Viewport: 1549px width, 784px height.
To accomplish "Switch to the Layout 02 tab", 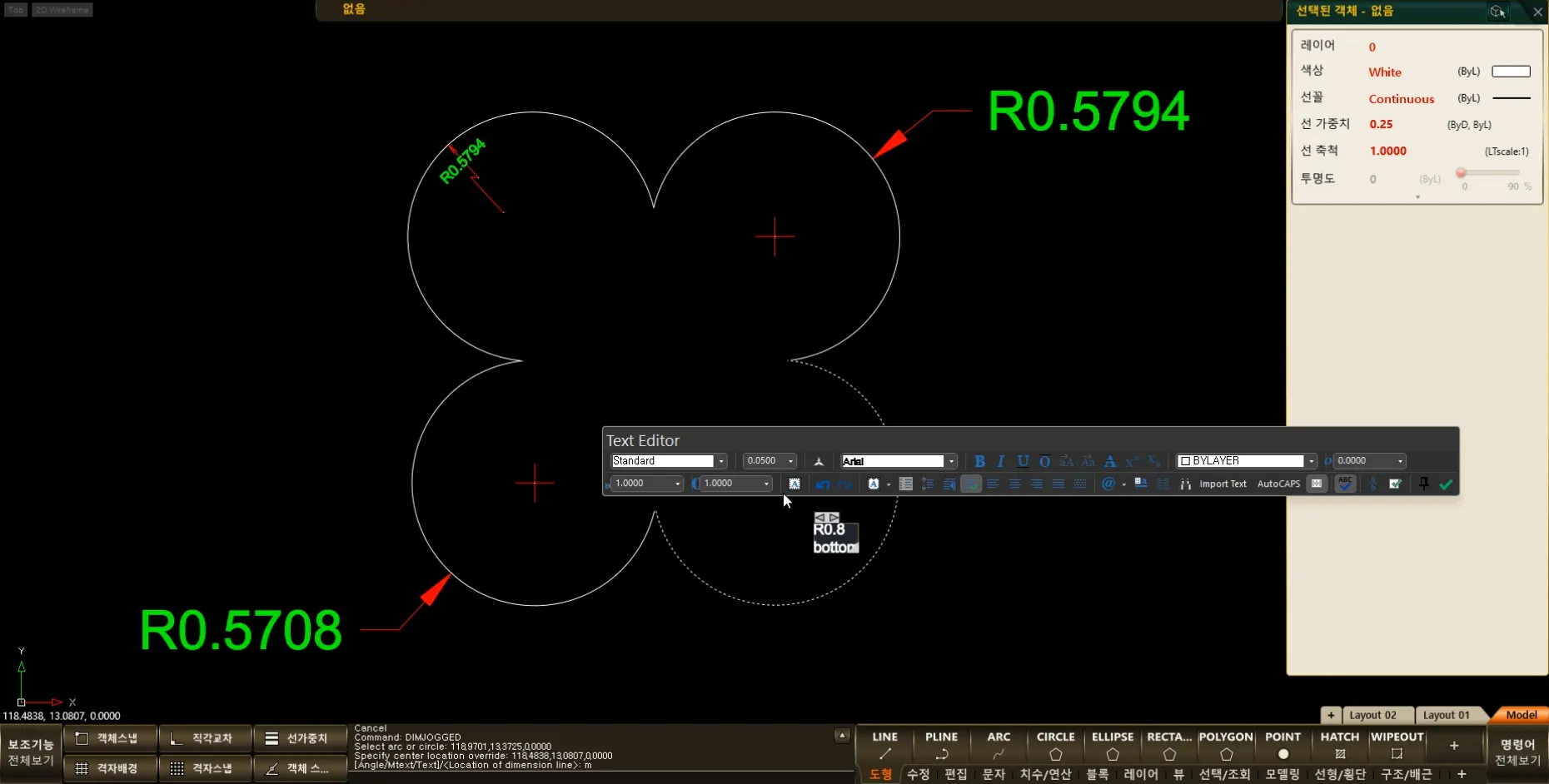I will (1372, 715).
